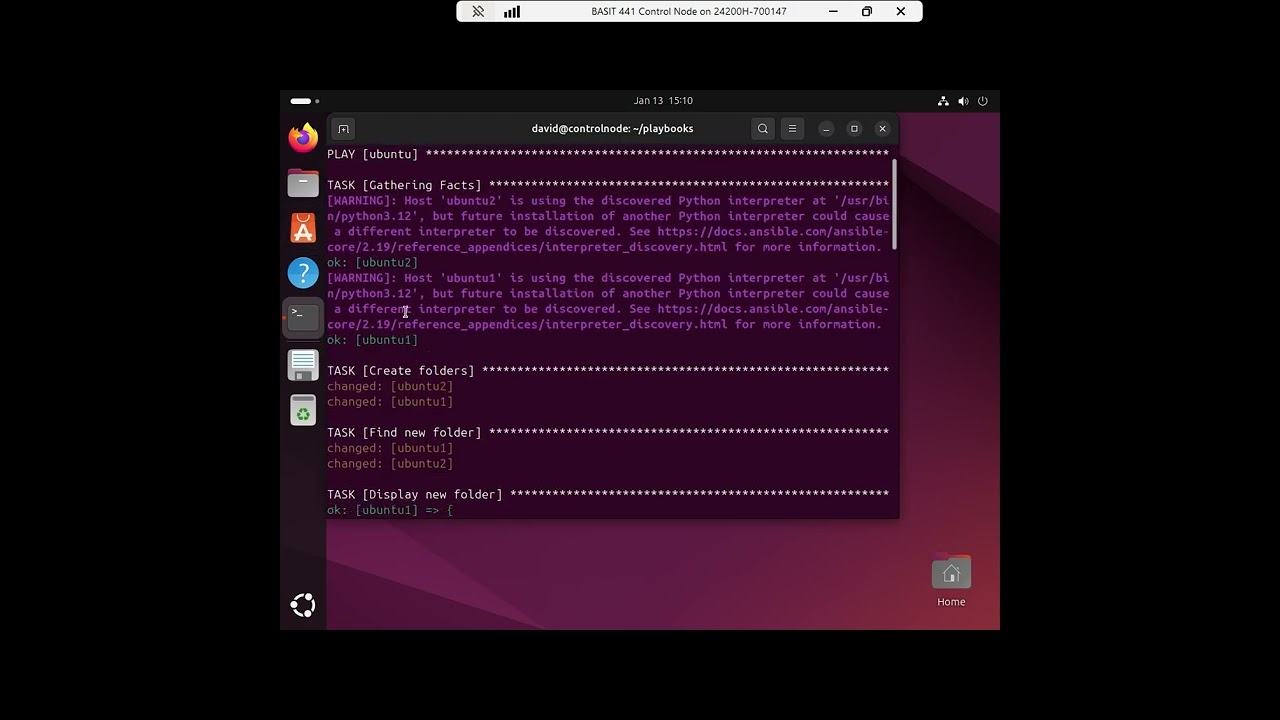The image size is (1280, 720).
Task: Open the floppy disk drive icon in dock
Action: click(303, 365)
